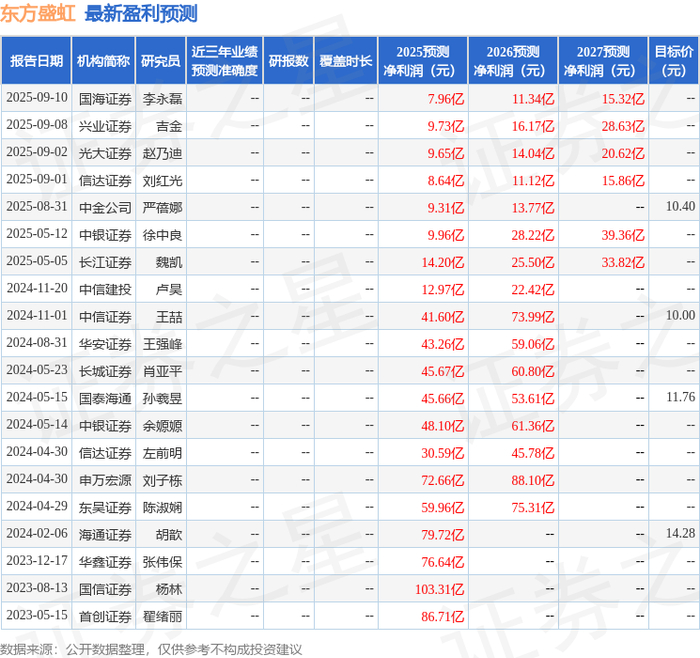The width and height of the screenshot is (700, 658).
Task: Click institution 长城证券
Action: click(x=105, y=371)
